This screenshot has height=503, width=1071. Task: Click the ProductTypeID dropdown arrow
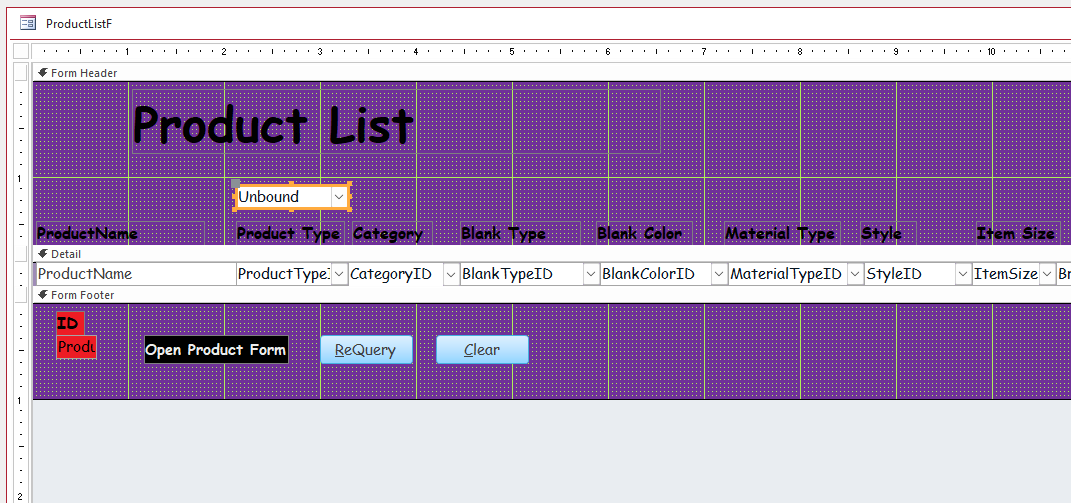(x=339, y=274)
